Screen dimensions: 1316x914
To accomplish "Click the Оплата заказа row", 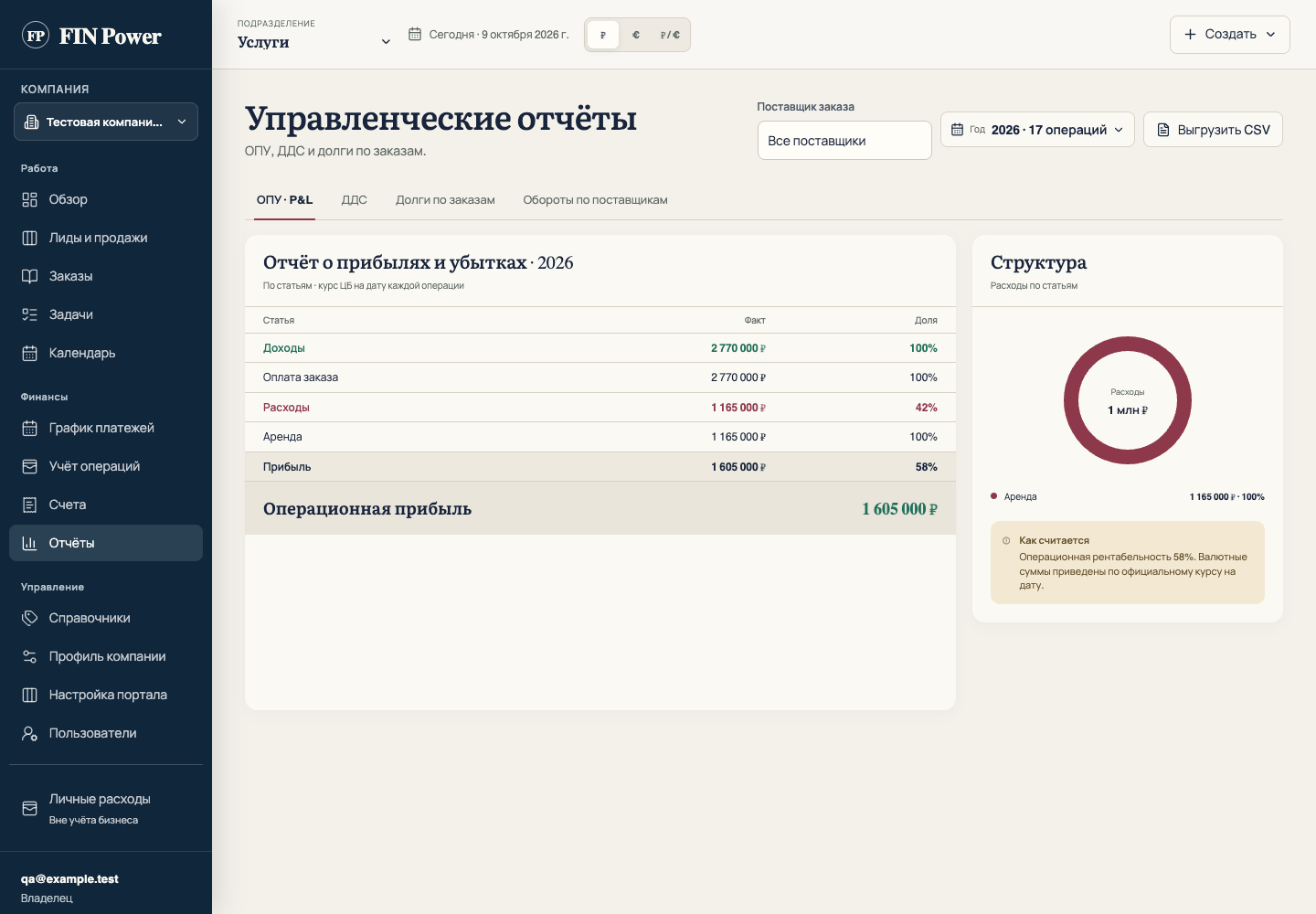I will tap(600, 377).
